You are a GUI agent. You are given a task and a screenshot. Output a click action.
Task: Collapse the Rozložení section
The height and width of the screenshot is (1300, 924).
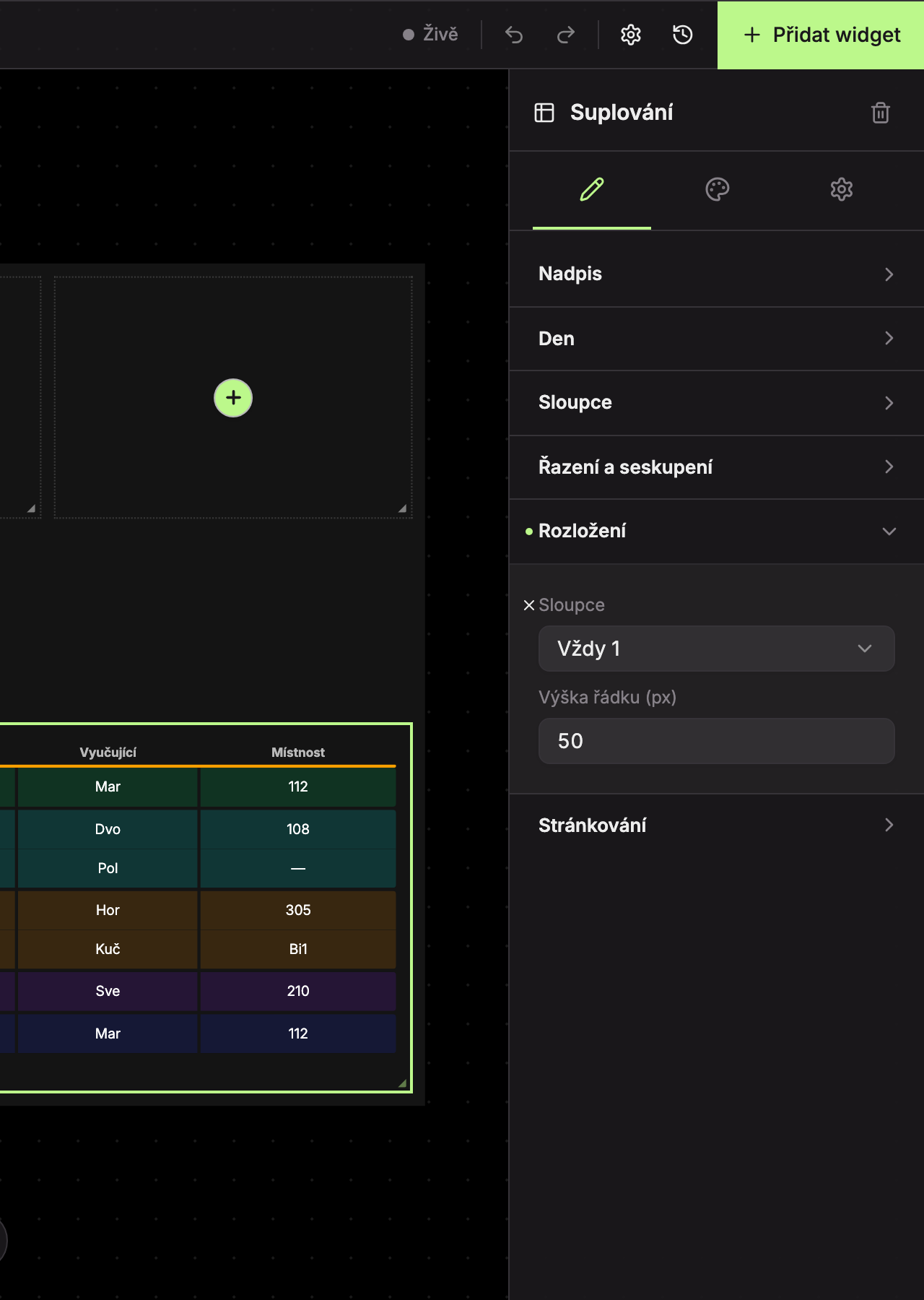pyautogui.click(x=717, y=531)
